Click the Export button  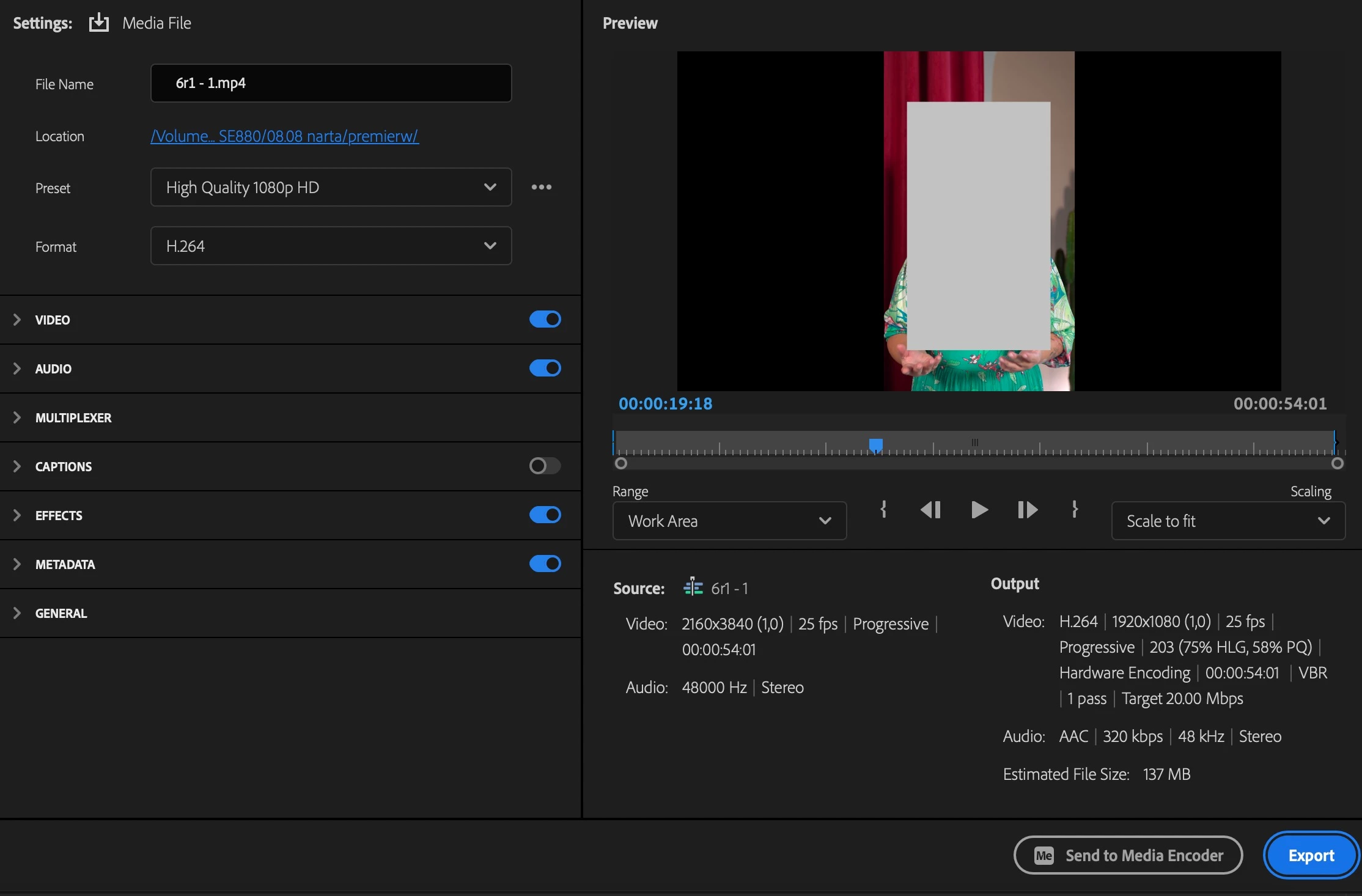tap(1311, 855)
